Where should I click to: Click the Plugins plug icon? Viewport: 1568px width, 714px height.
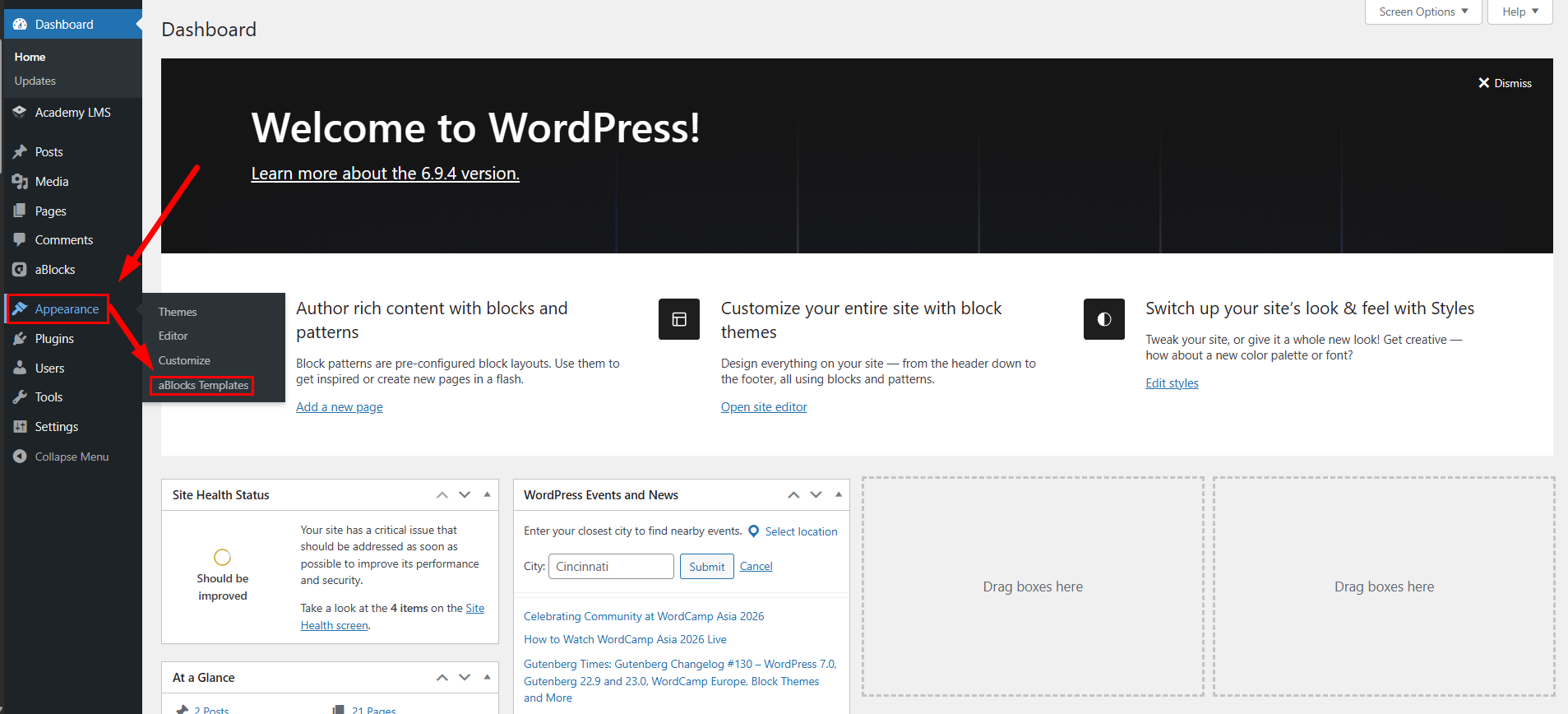[x=20, y=339]
